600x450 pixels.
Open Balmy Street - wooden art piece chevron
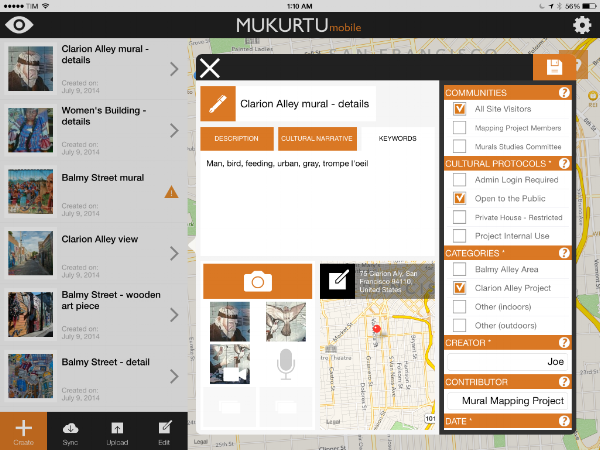pyautogui.click(x=174, y=315)
